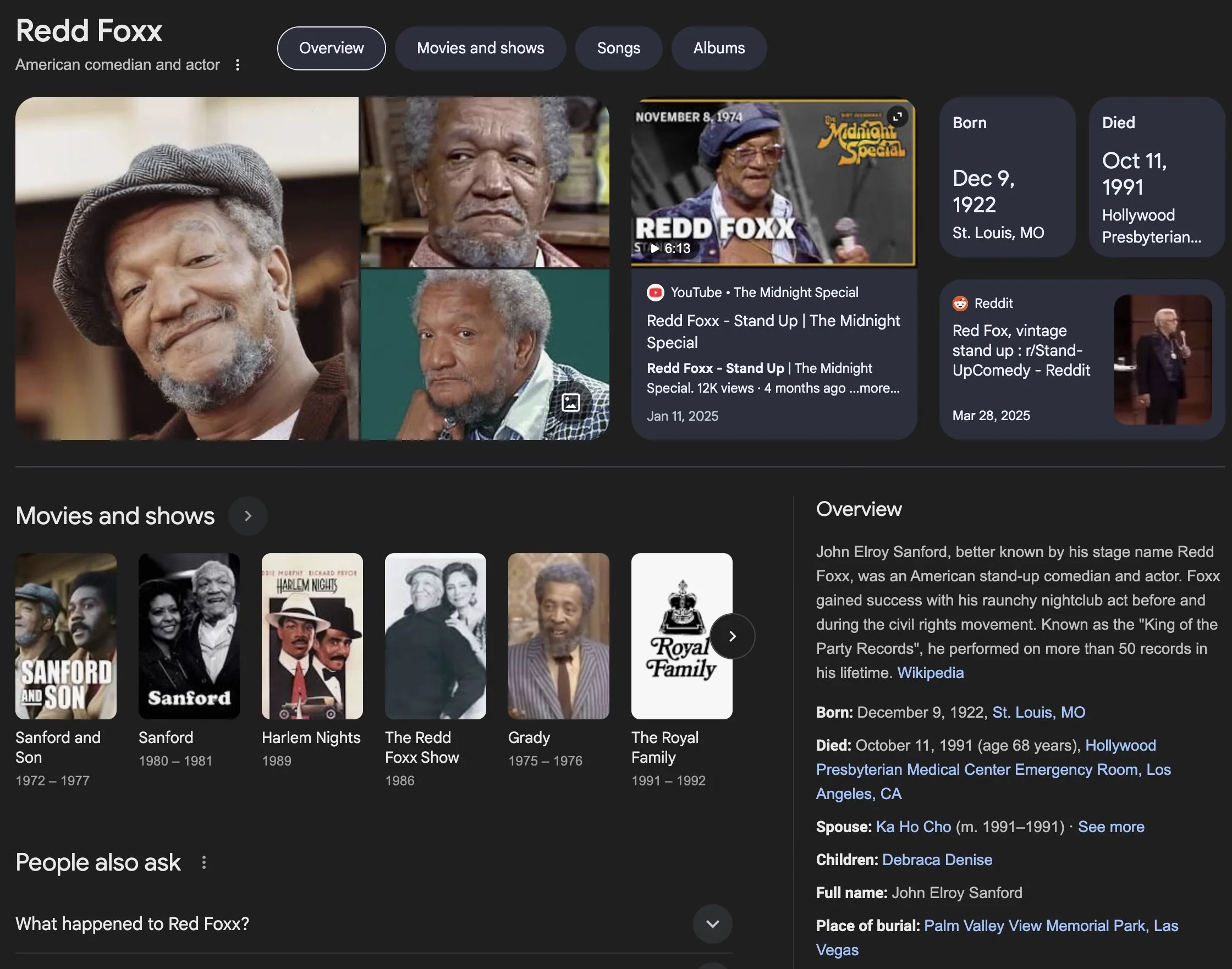
Task: Click See more next to Spouse
Action: pos(1110,827)
